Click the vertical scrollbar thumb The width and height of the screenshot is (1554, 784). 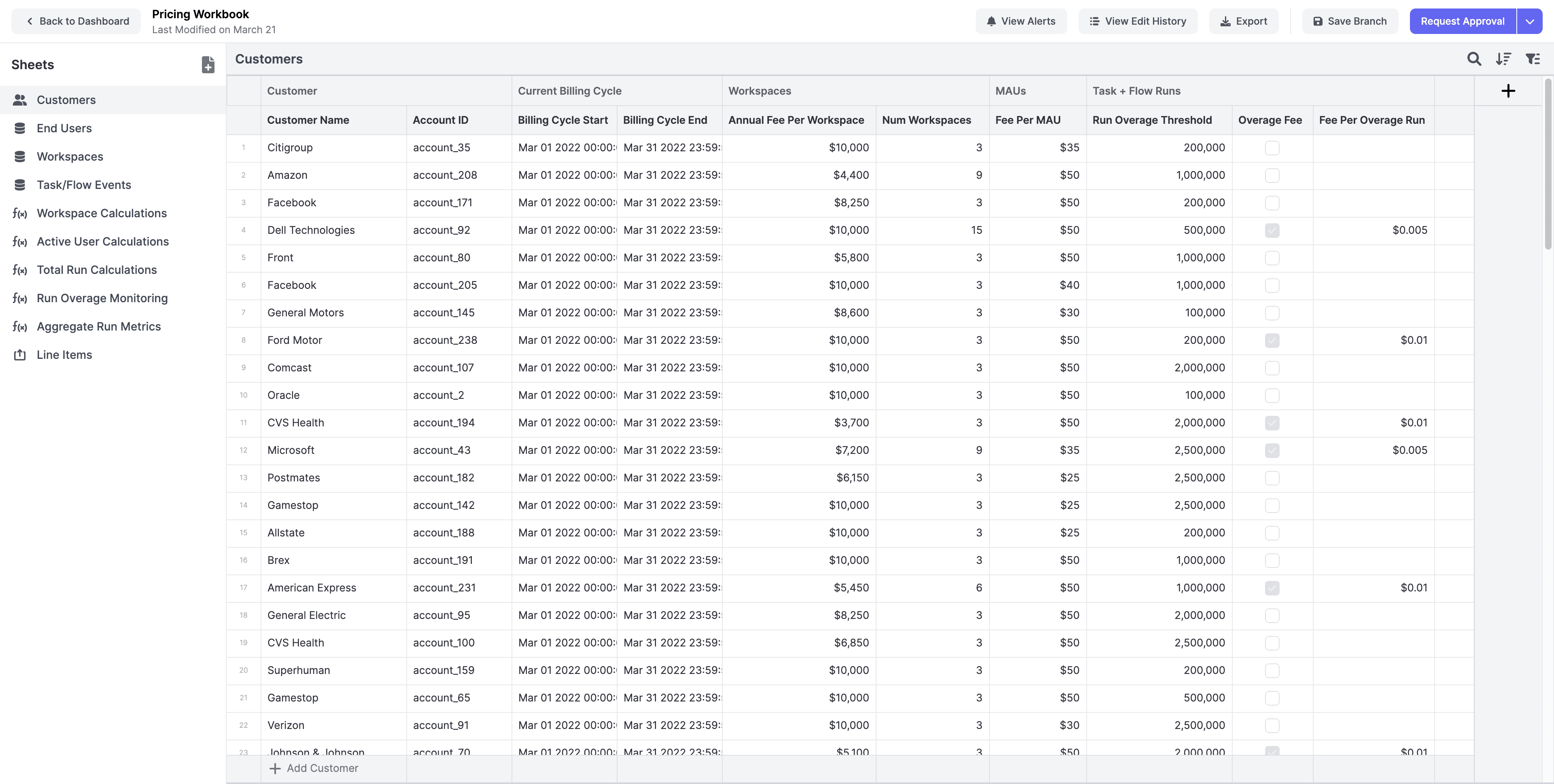tap(1548, 164)
